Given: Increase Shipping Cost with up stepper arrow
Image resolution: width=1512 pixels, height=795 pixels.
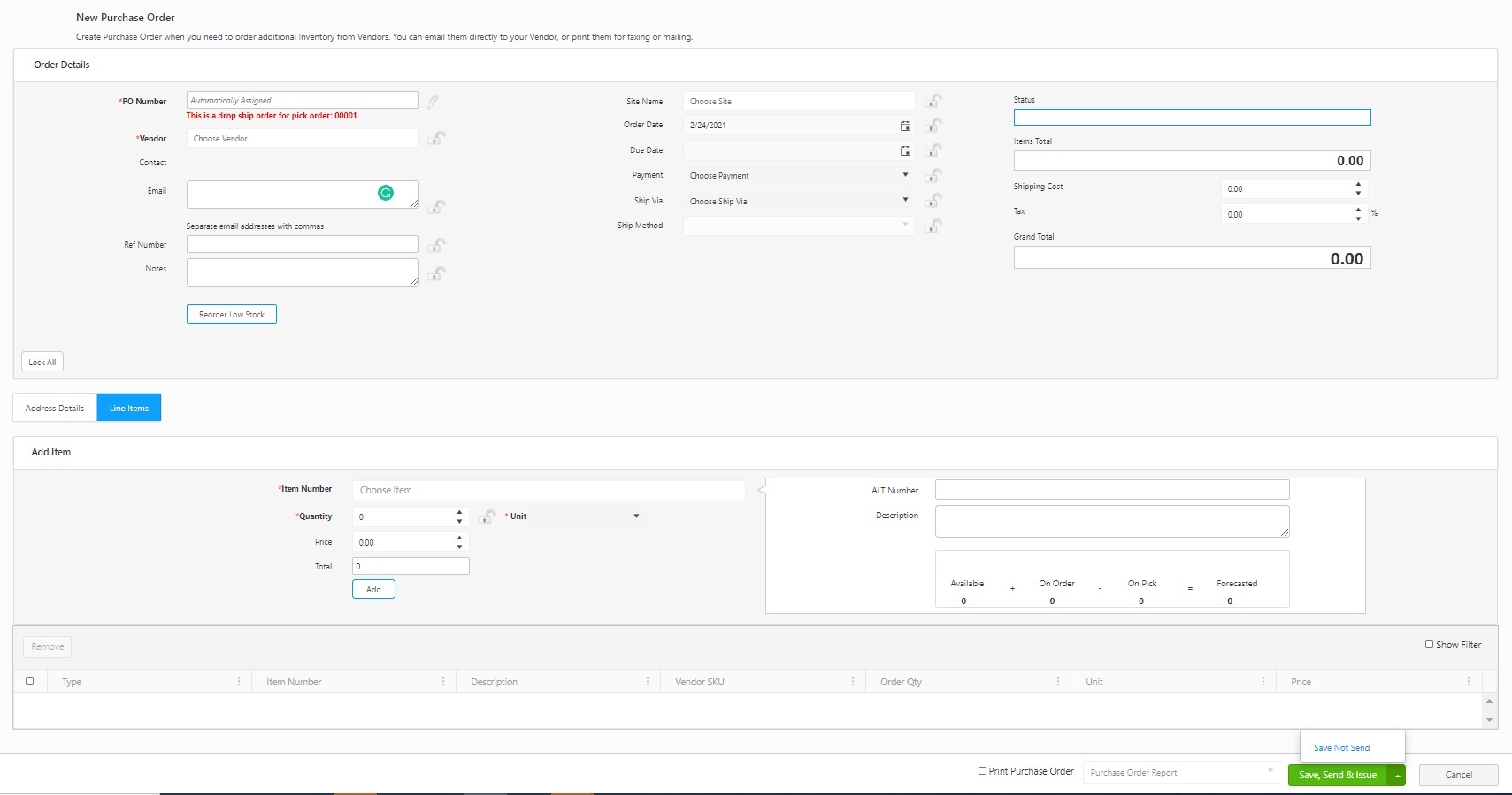Looking at the screenshot, I should (1358, 184).
